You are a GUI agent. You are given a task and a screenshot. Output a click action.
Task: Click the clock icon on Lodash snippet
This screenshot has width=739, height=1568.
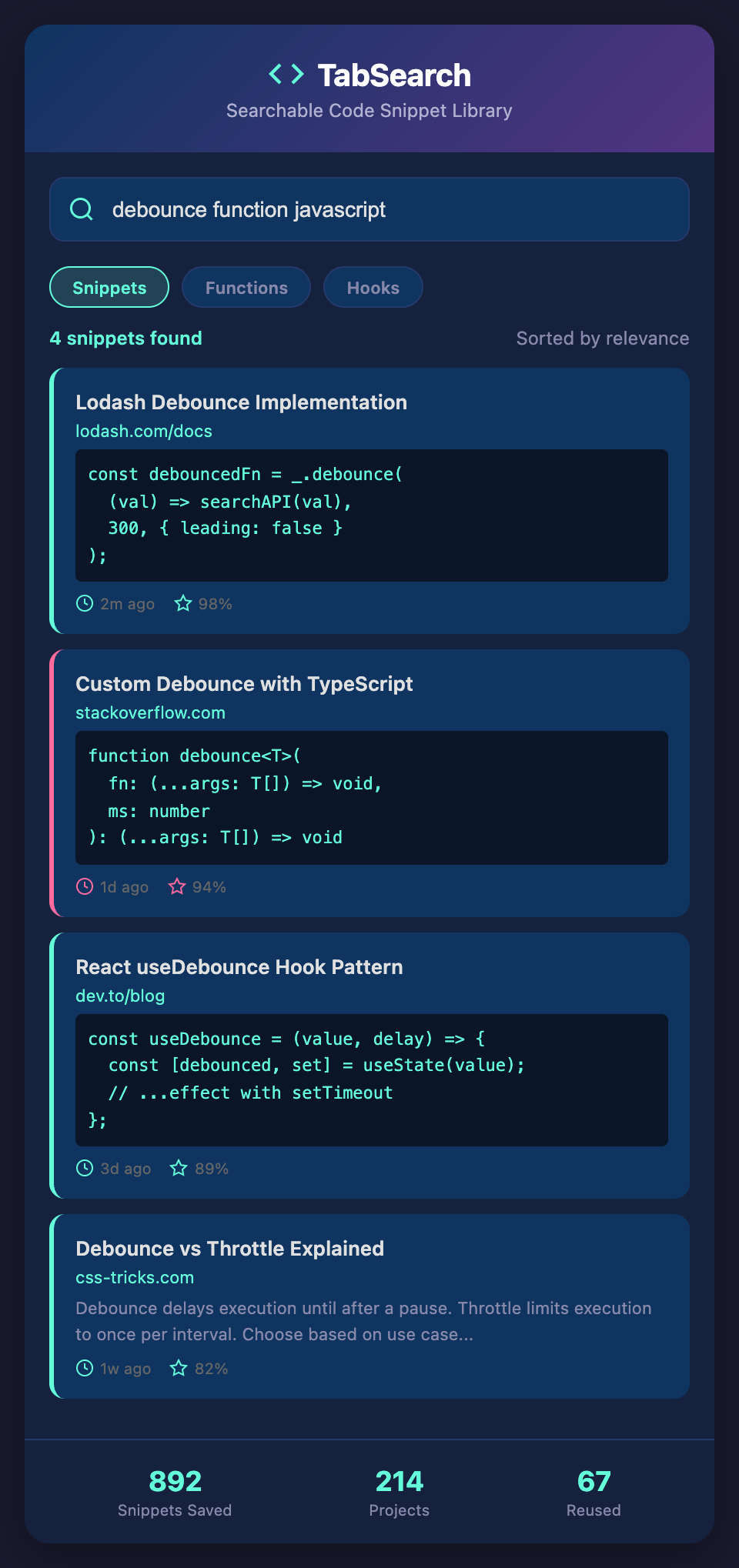(x=85, y=603)
